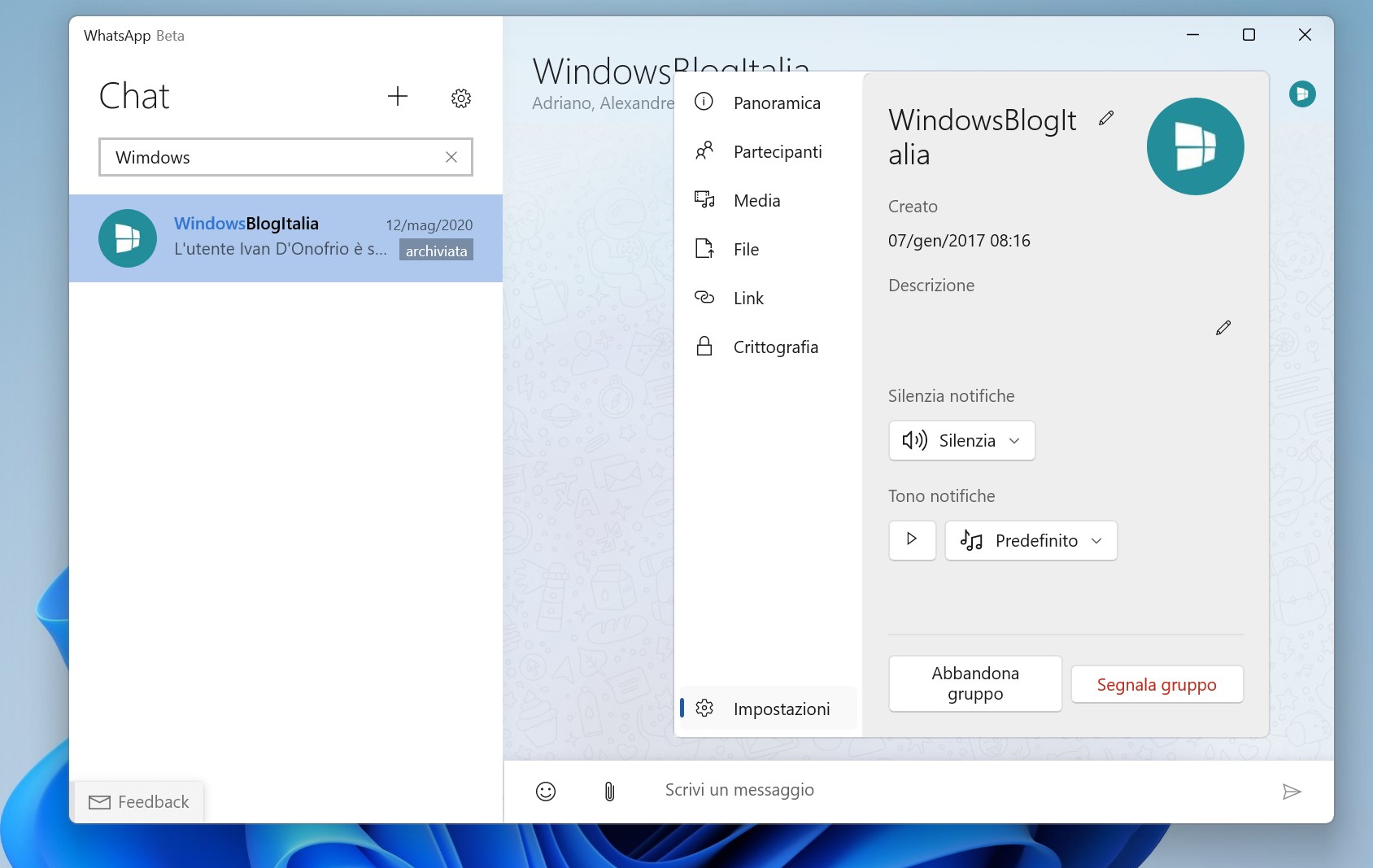
Task: Click the 07/gen/2017 08:16 creation date
Action: (x=959, y=241)
